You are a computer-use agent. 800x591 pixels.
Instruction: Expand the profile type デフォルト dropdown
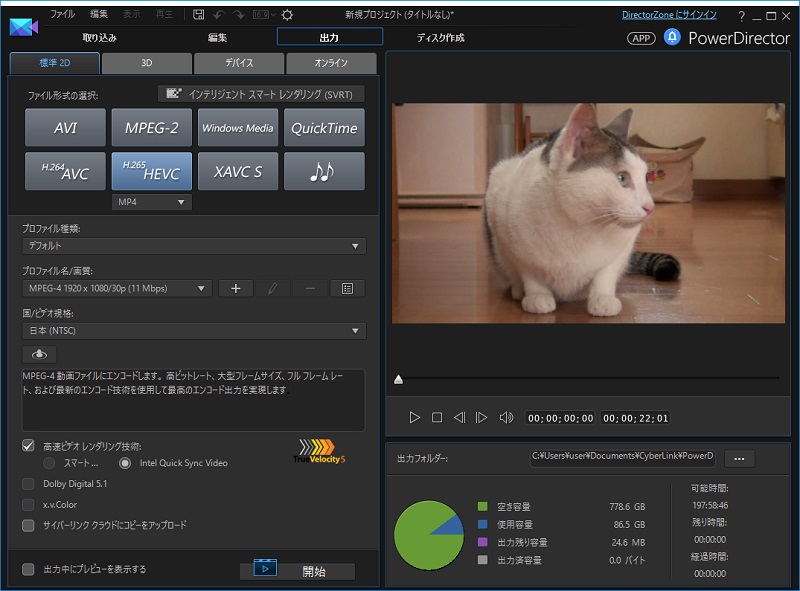click(x=193, y=246)
